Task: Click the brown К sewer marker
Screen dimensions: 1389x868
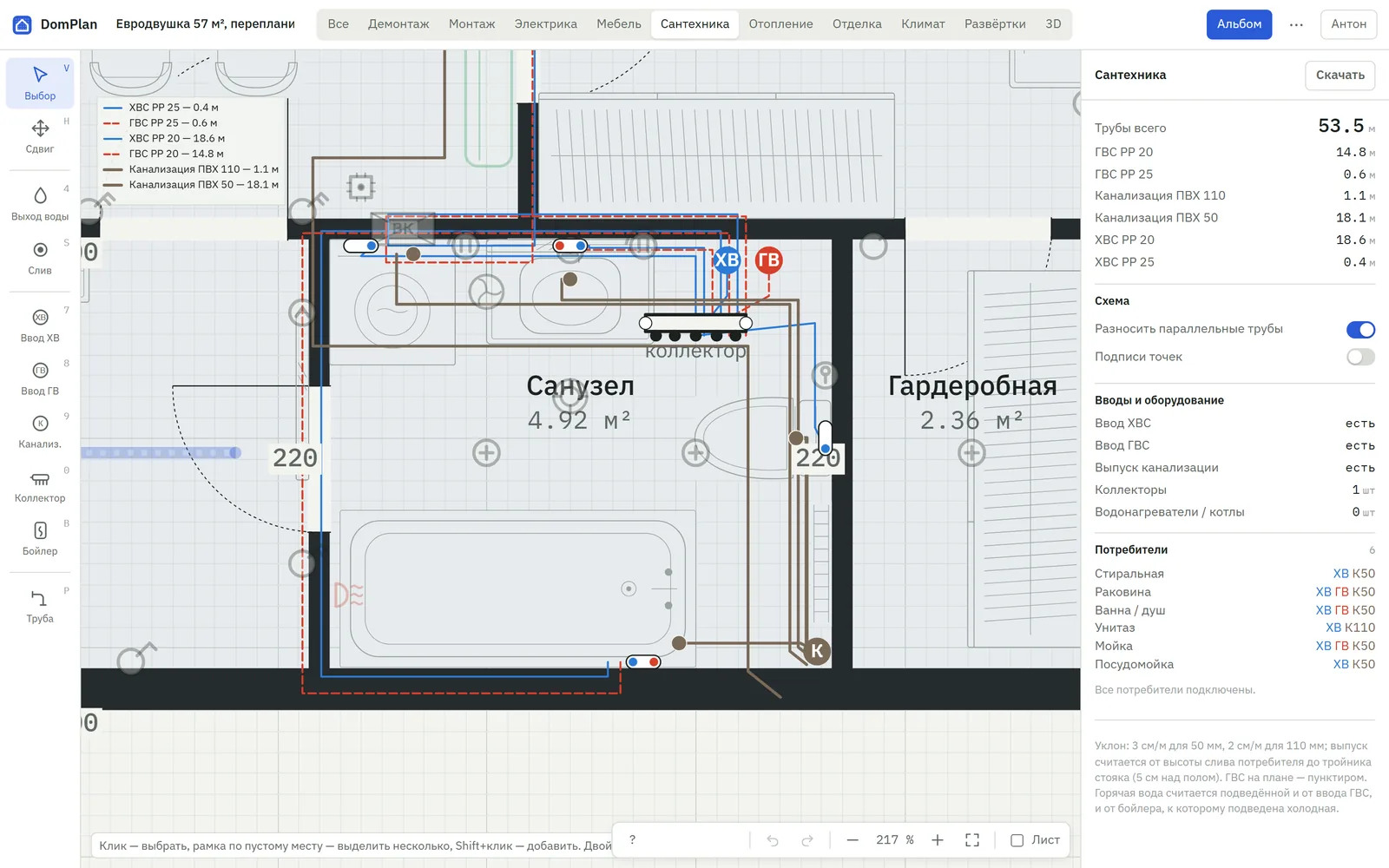Action: (816, 651)
